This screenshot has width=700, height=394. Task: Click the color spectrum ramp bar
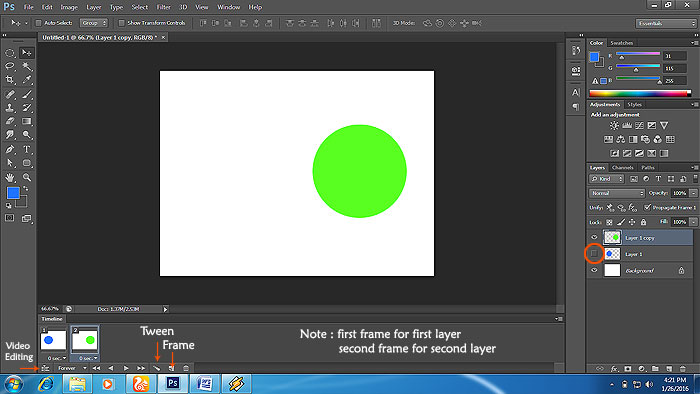[640, 93]
